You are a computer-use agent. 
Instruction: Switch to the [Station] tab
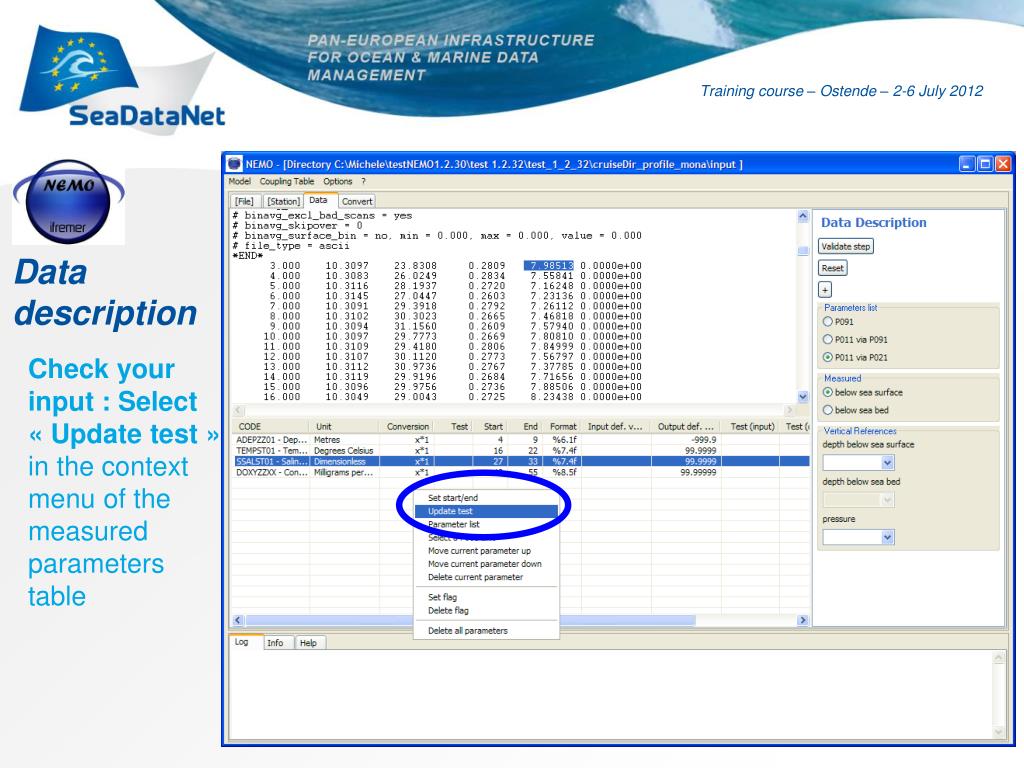point(283,201)
